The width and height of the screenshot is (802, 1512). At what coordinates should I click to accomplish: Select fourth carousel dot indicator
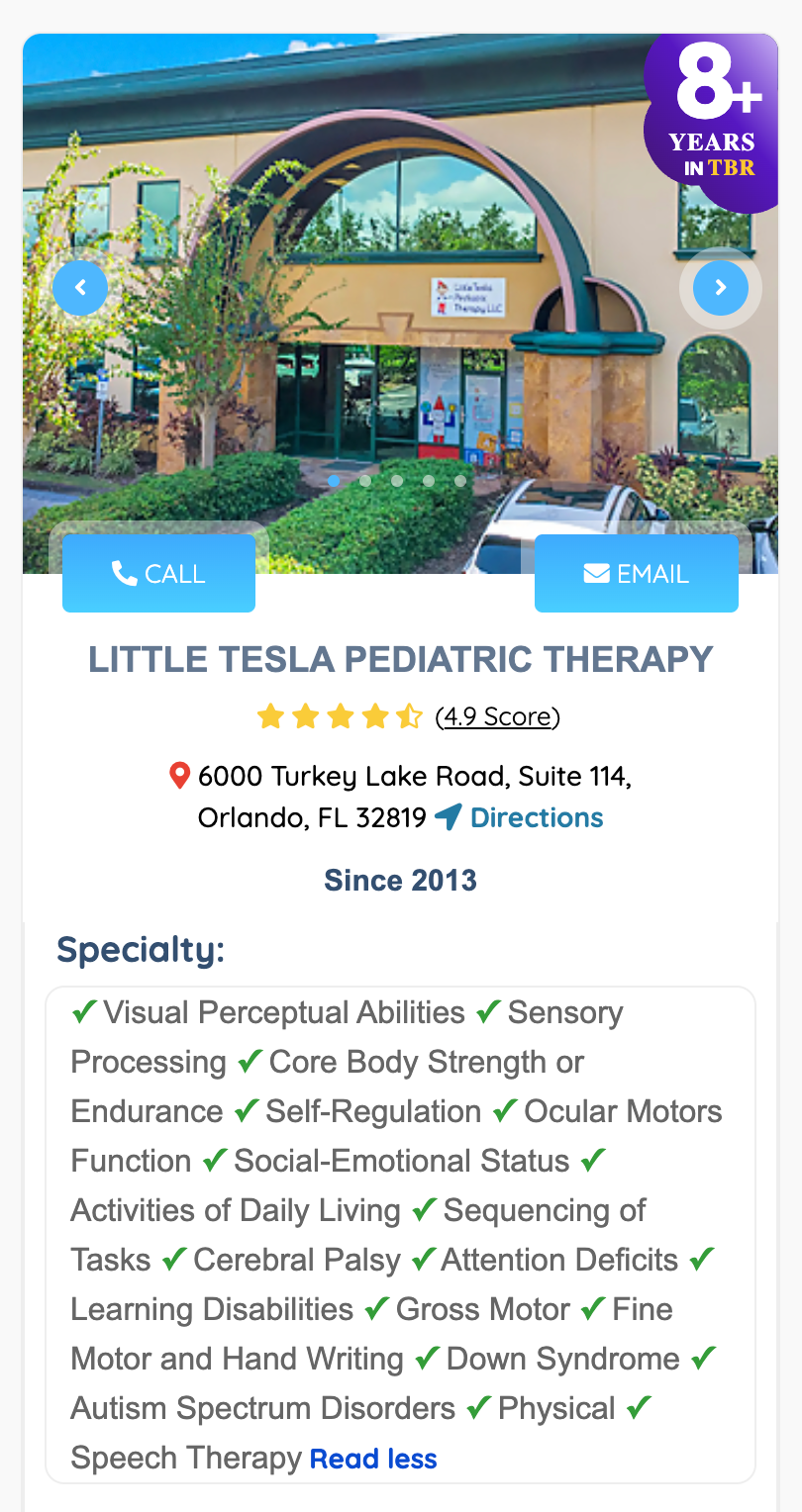coord(429,481)
